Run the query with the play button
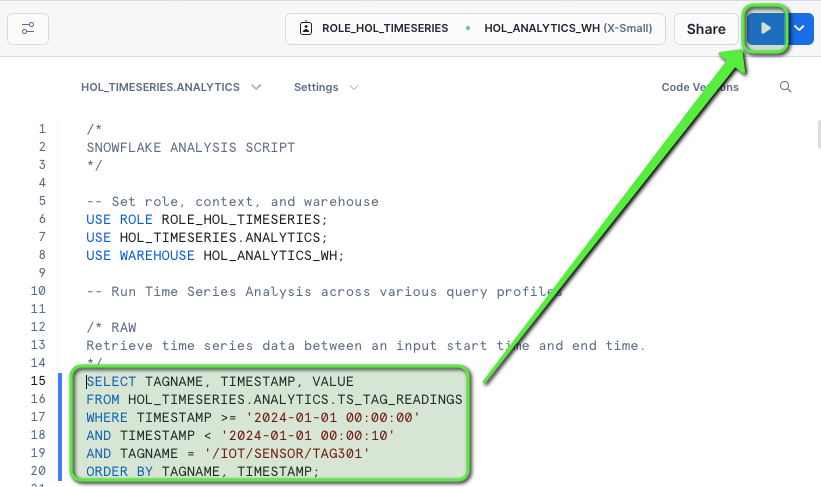The width and height of the screenshot is (821, 487). tap(765, 29)
